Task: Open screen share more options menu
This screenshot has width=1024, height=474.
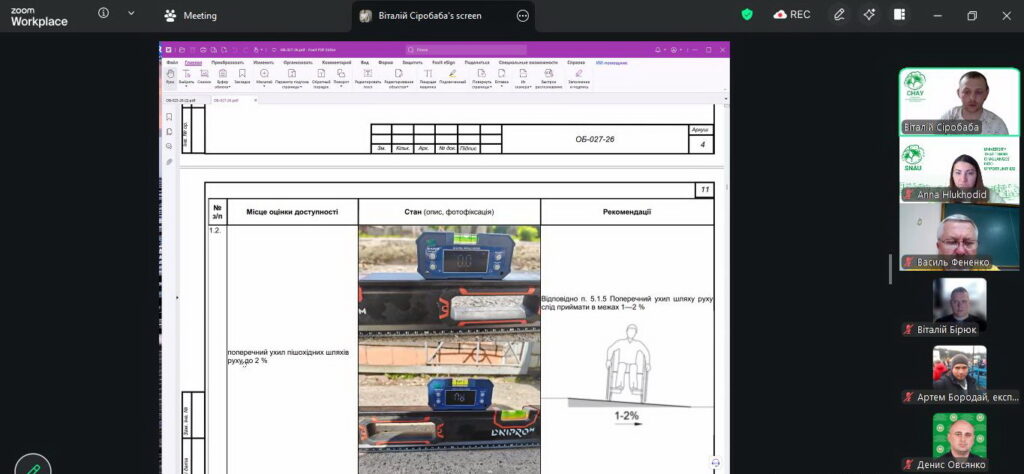Action: [522, 16]
